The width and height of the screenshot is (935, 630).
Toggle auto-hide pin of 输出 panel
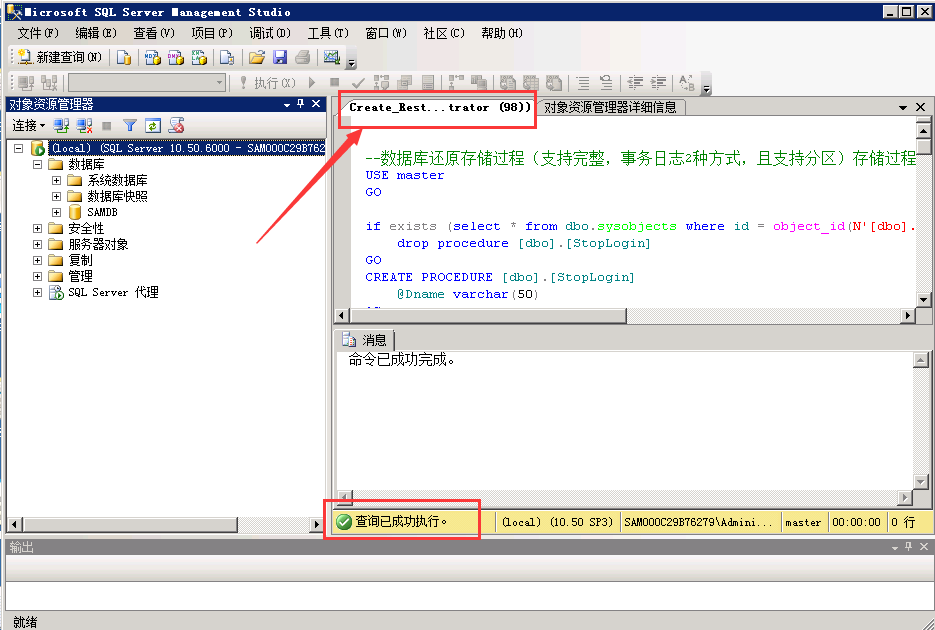[908, 546]
